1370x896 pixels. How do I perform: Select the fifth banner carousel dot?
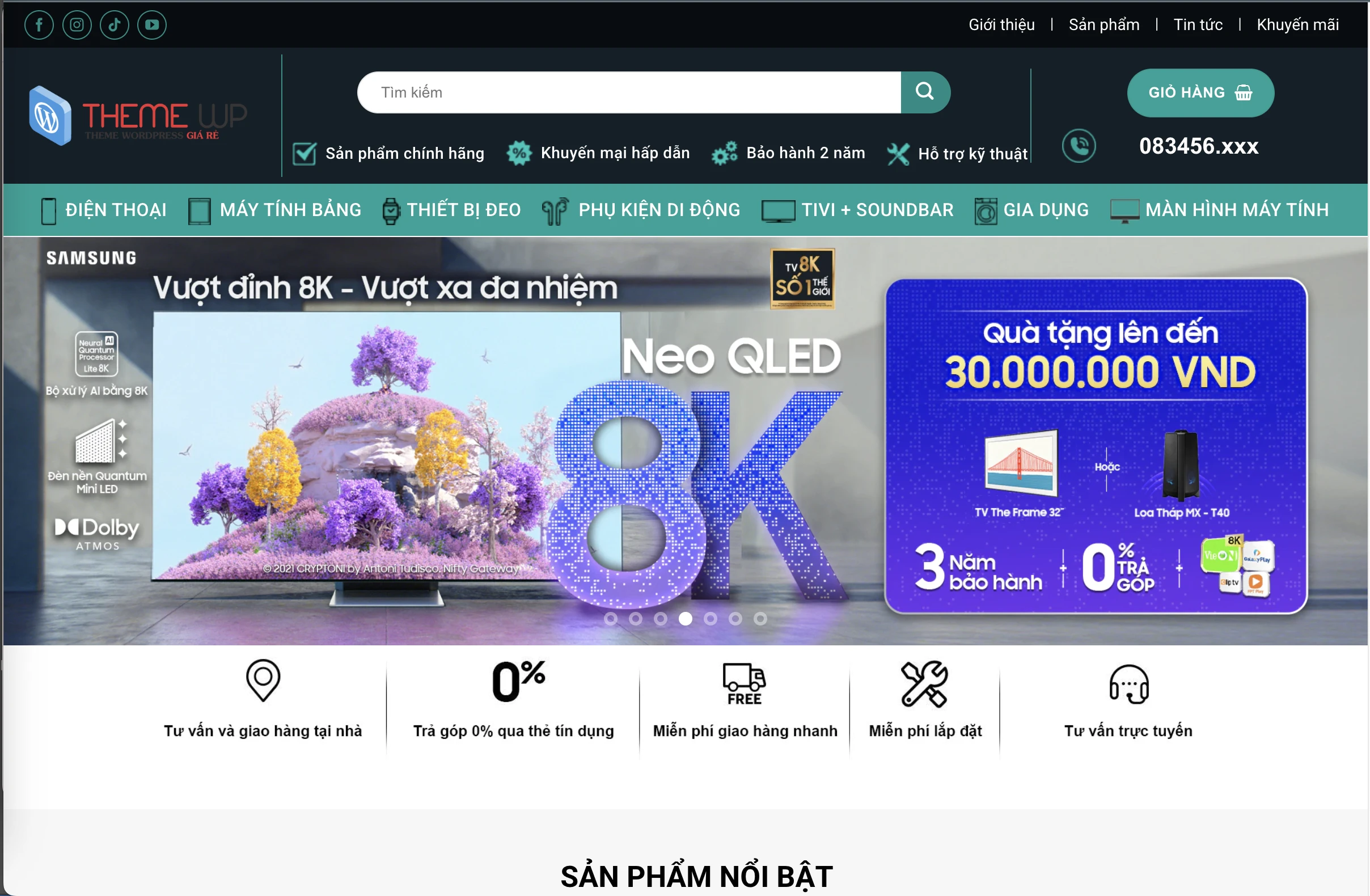click(711, 619)
